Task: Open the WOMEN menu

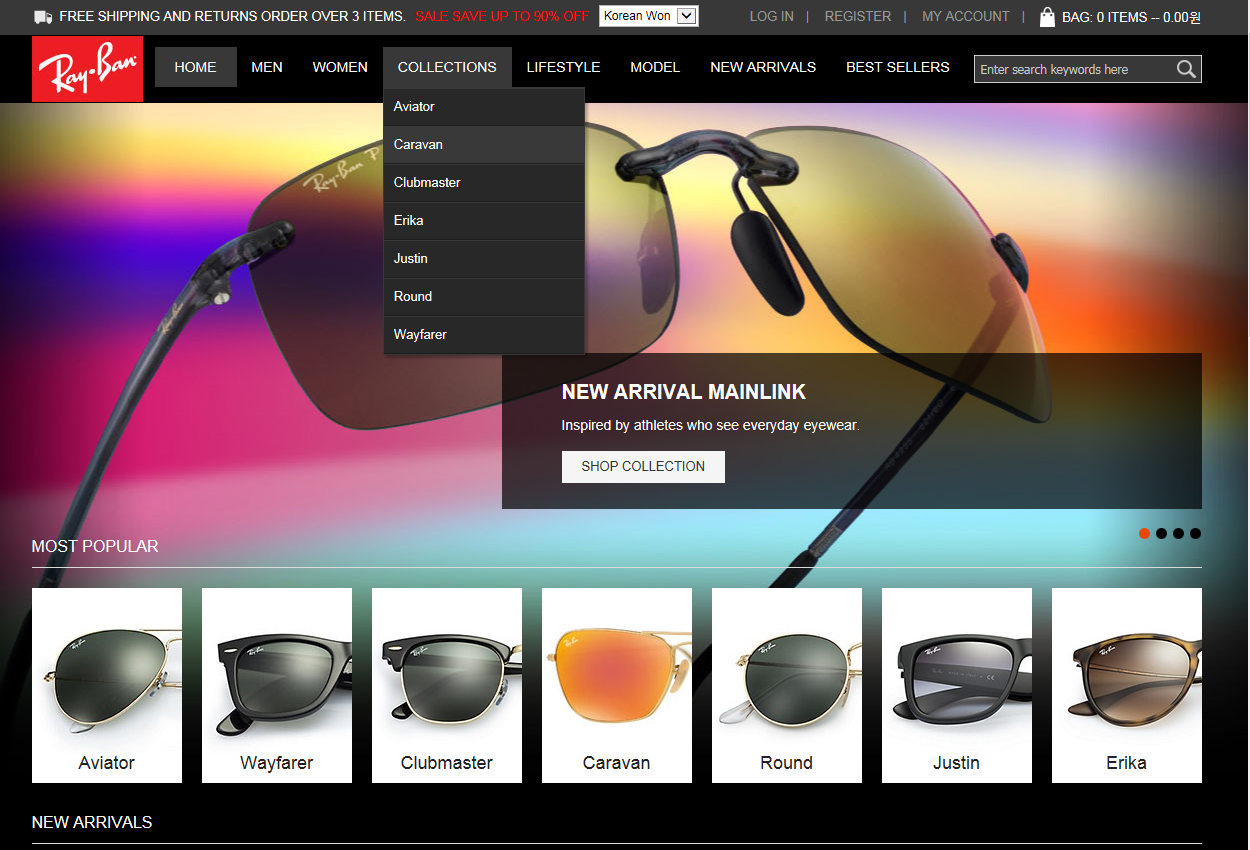Action: [340, 67]
